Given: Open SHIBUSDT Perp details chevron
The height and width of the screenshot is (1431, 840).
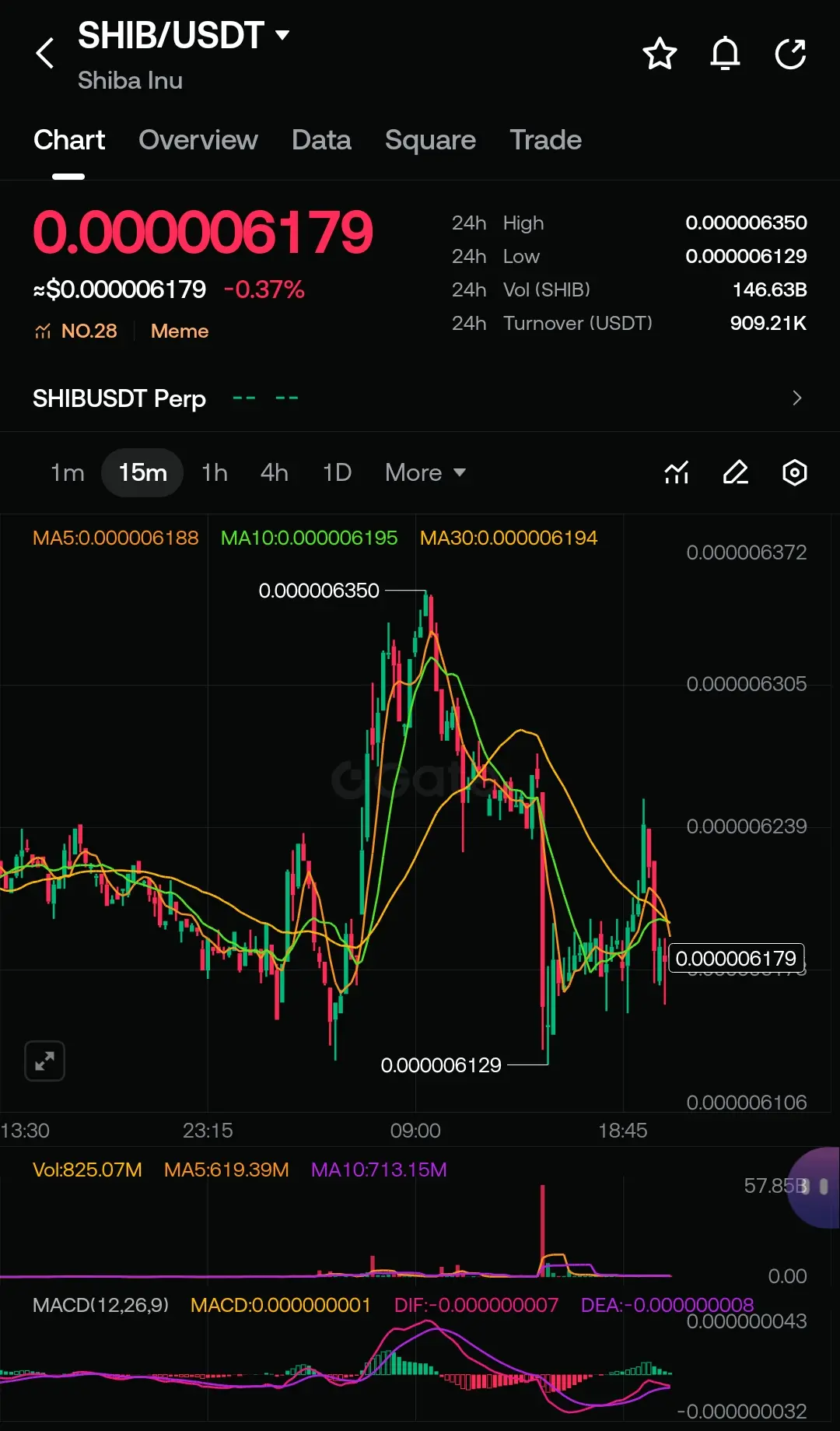Looking at the screenshot, I should coord(796,398).
